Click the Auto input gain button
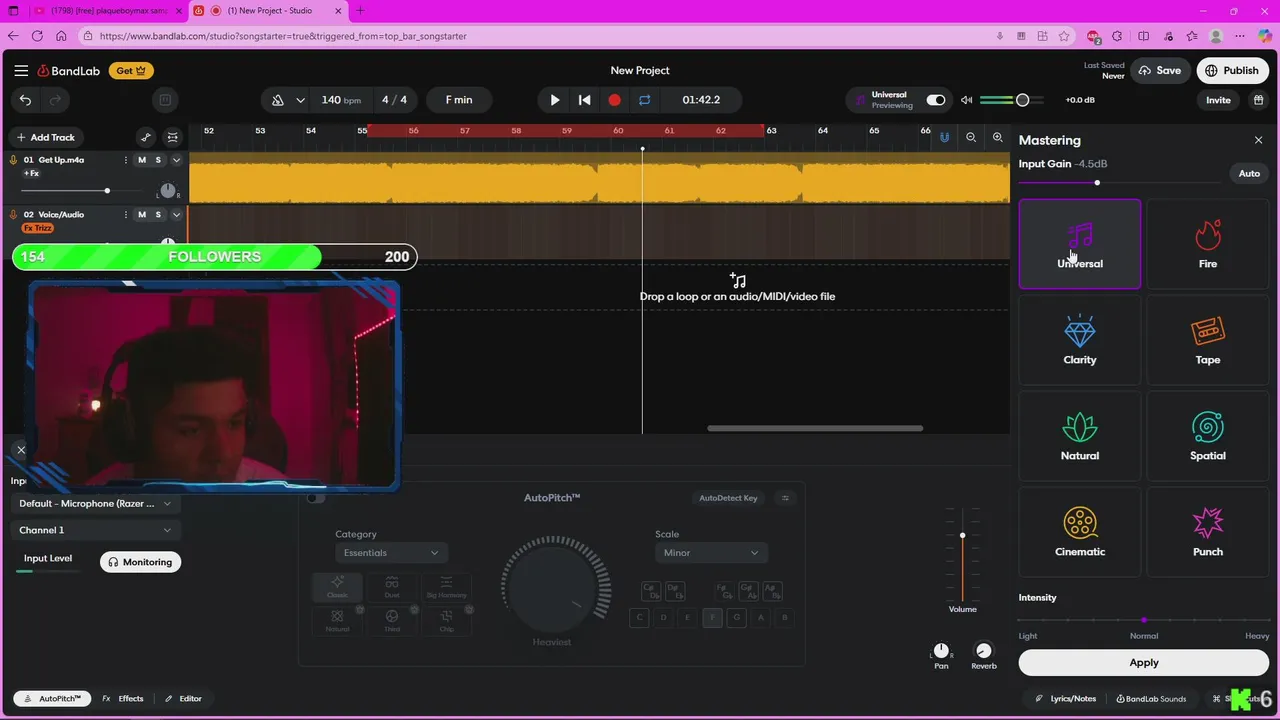1280x720 pixels. [x=1249, y=173]
